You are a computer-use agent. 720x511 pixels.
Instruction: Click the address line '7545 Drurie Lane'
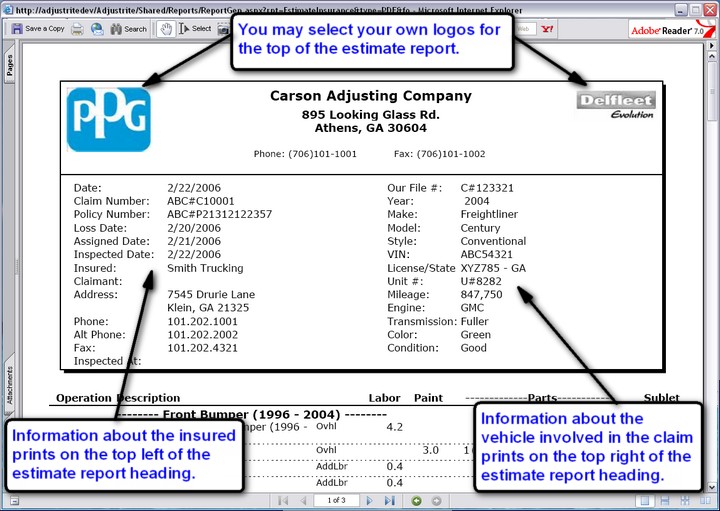pyautogui.click(x=211, y=294)
